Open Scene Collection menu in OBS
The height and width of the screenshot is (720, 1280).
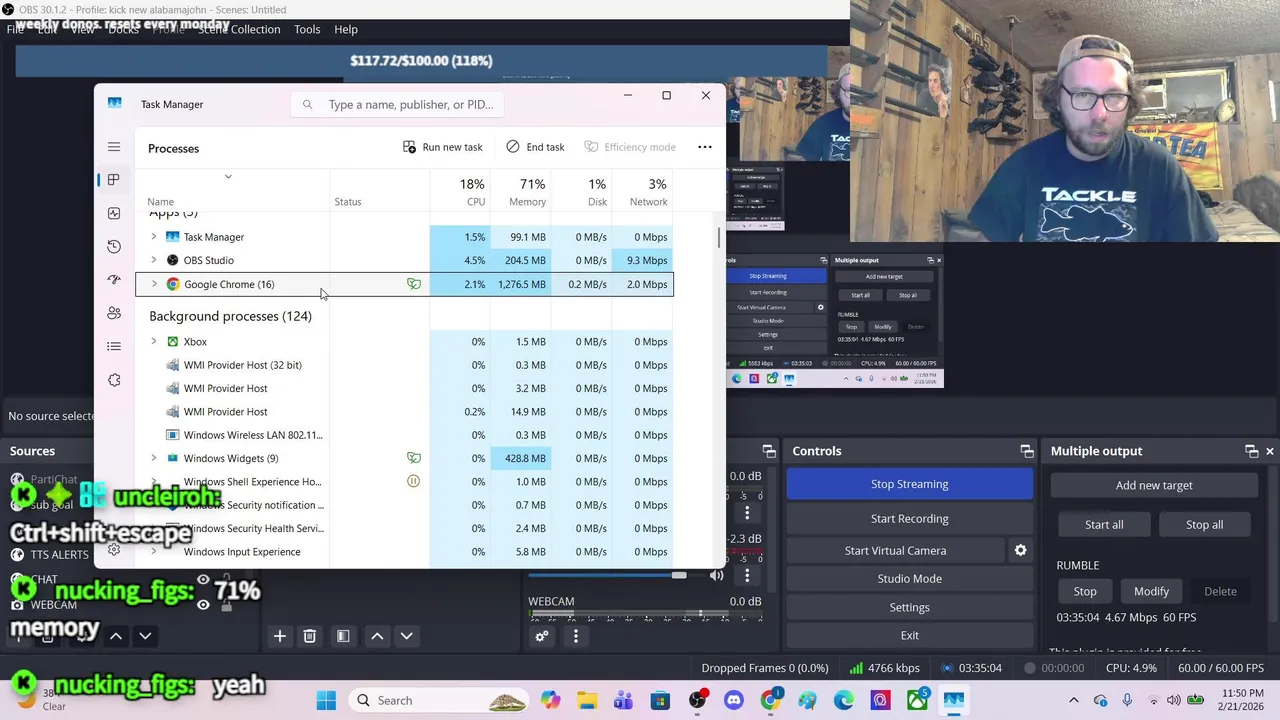(239, 29)
